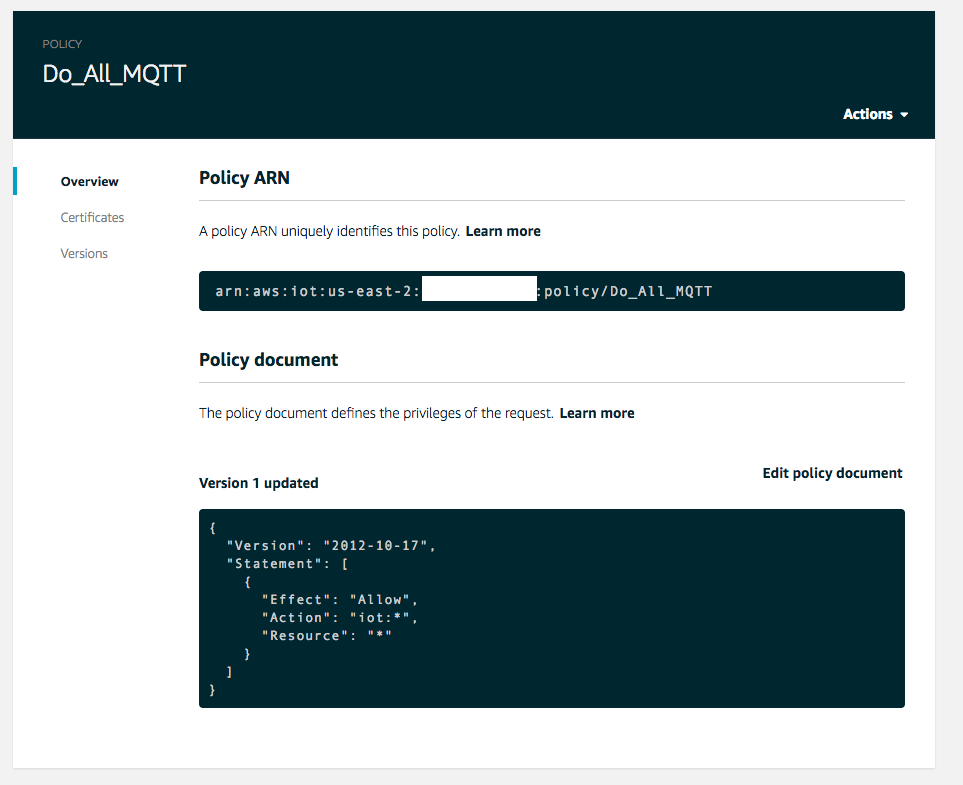Open the Actions dropdown menu
The image size is (963, 785).
coord(875,114)
